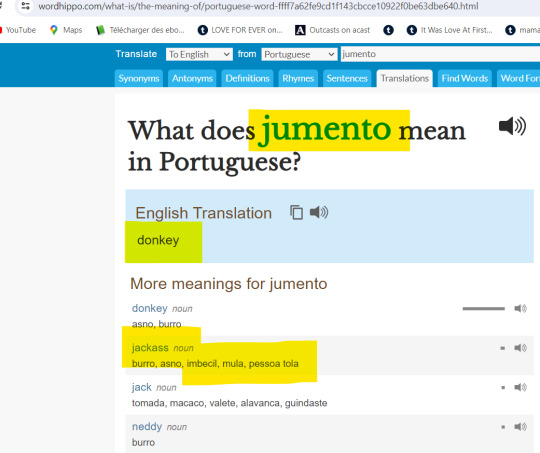Open the Find Words tab
Screen dimensions: 540x453
(x=465, y=79)
